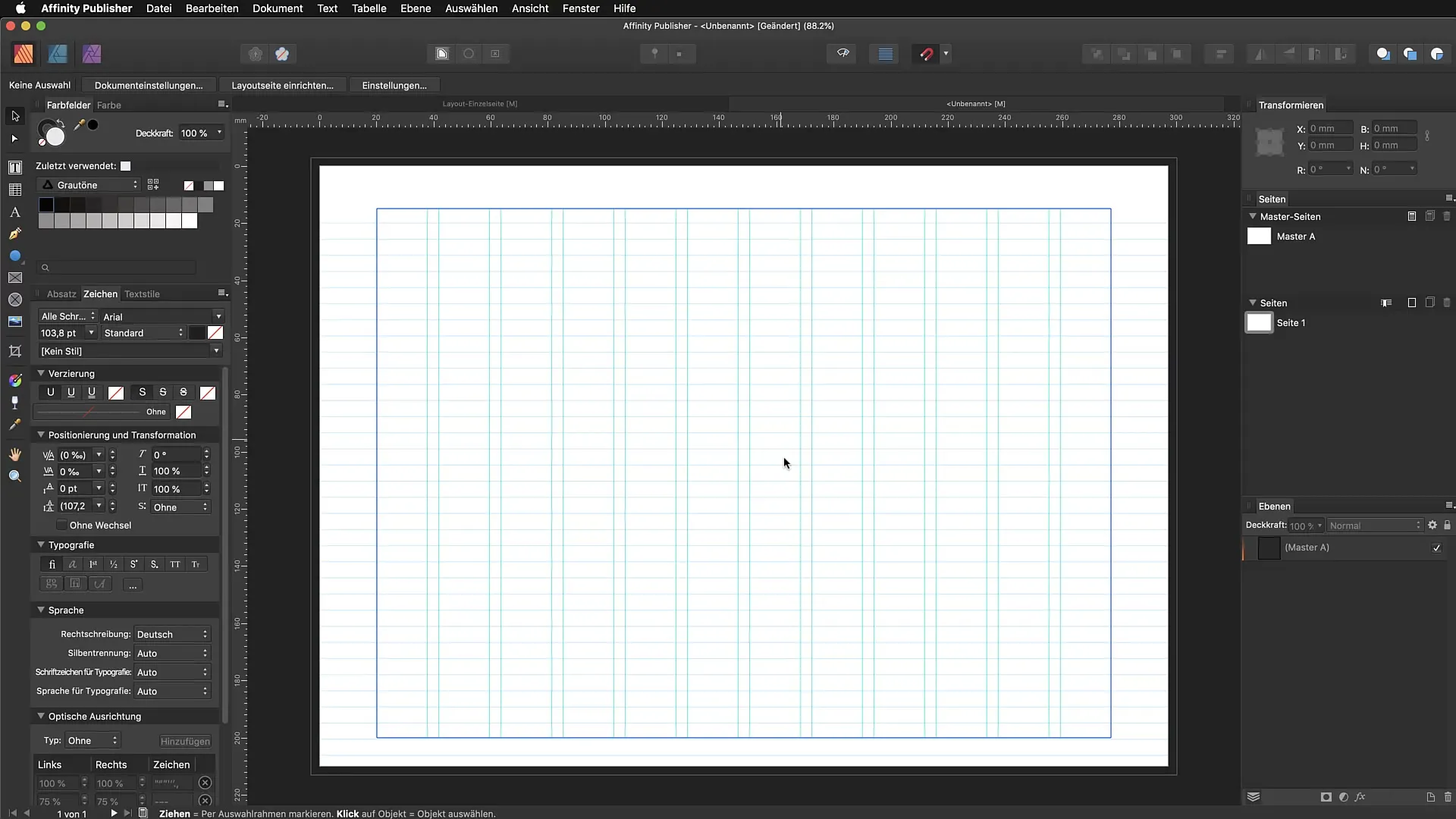Select the Artistic Text tool
1456x819 pixels.
[15, 212]
